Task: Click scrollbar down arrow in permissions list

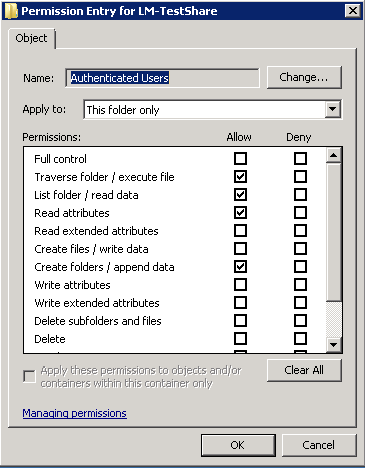Action: [333, 344]
